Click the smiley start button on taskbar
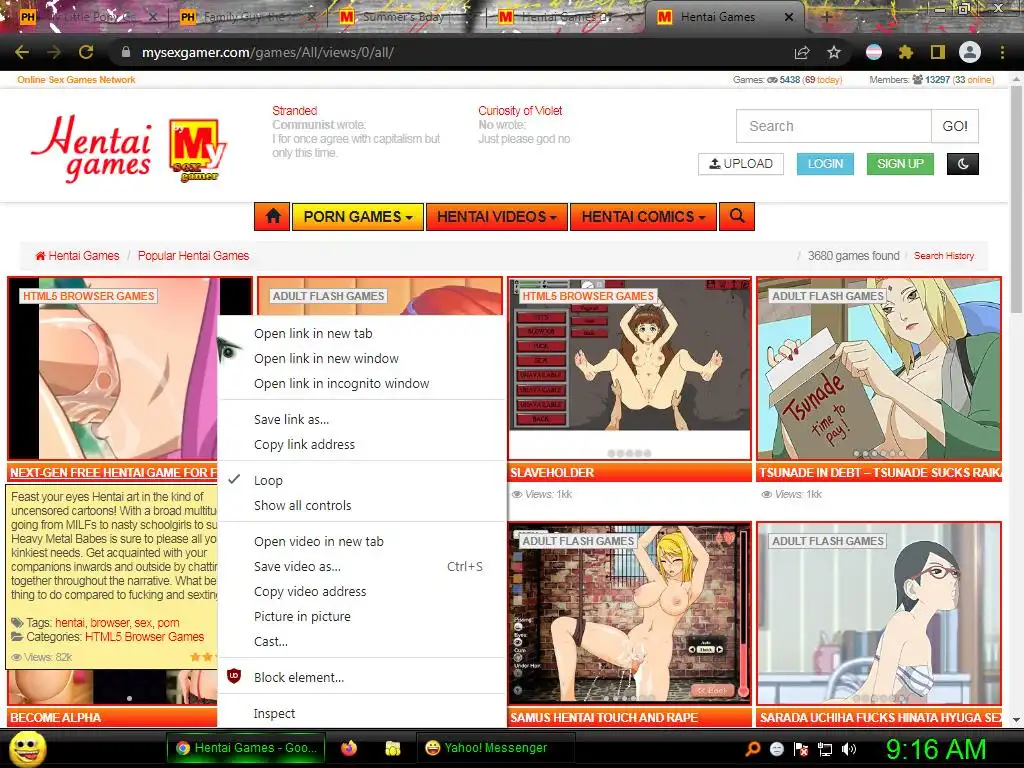Screen dimensions: 1024x768 tap(27, 748)
